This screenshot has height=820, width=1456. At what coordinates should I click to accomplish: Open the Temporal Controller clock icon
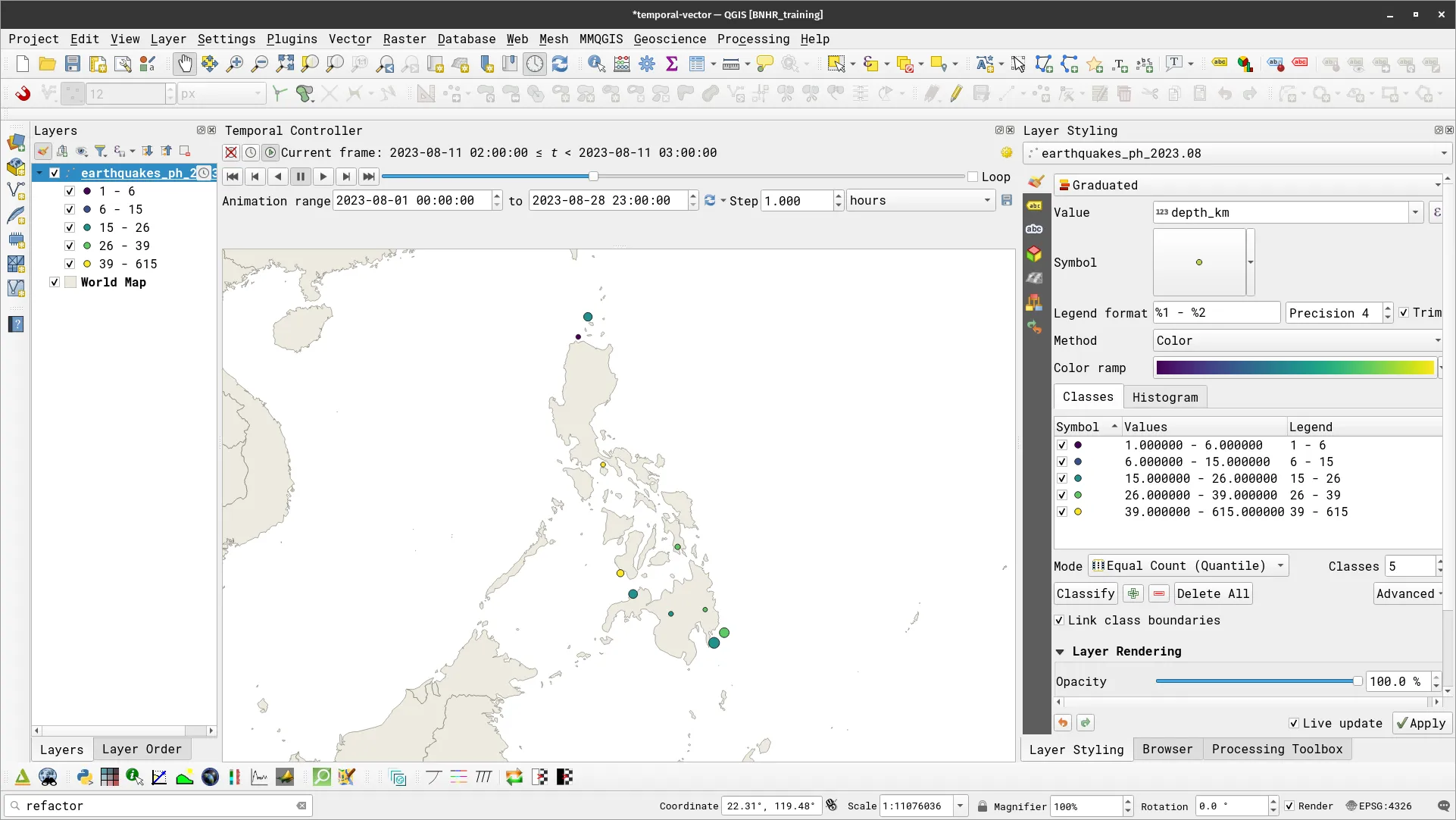535,64
